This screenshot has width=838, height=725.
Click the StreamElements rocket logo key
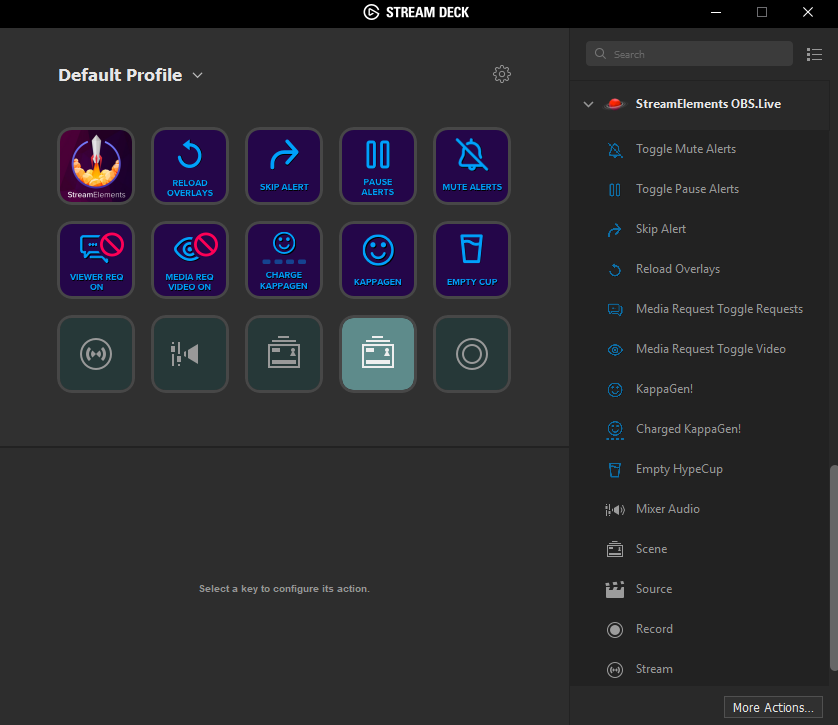[x=96, y=166]
